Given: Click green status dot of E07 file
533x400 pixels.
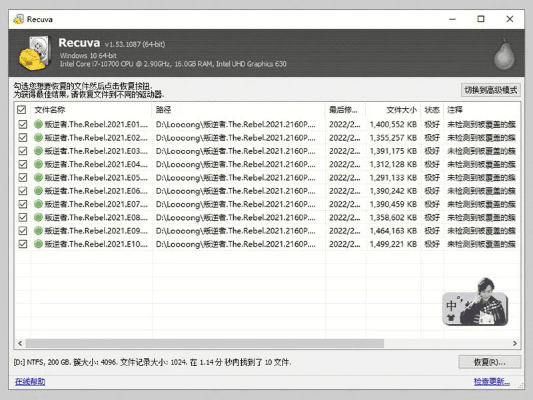Looking at the screenshot, I should [38, 204].
